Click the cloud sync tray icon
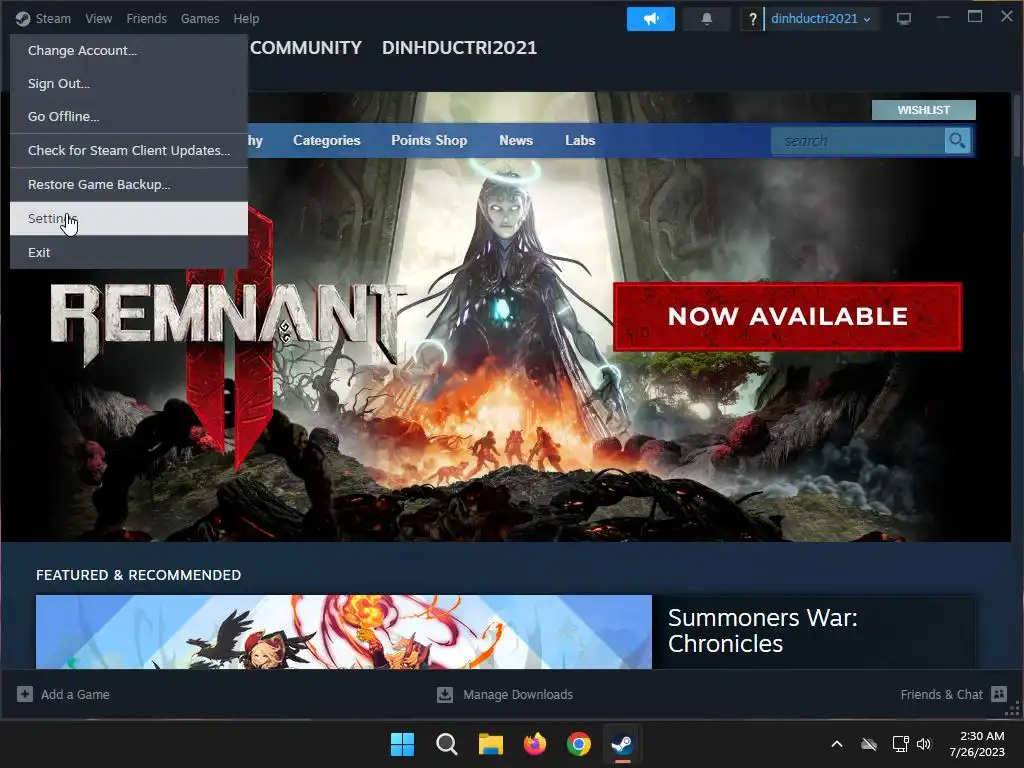Viewport: 1024px width, 768px height. (x=869, y=744)
